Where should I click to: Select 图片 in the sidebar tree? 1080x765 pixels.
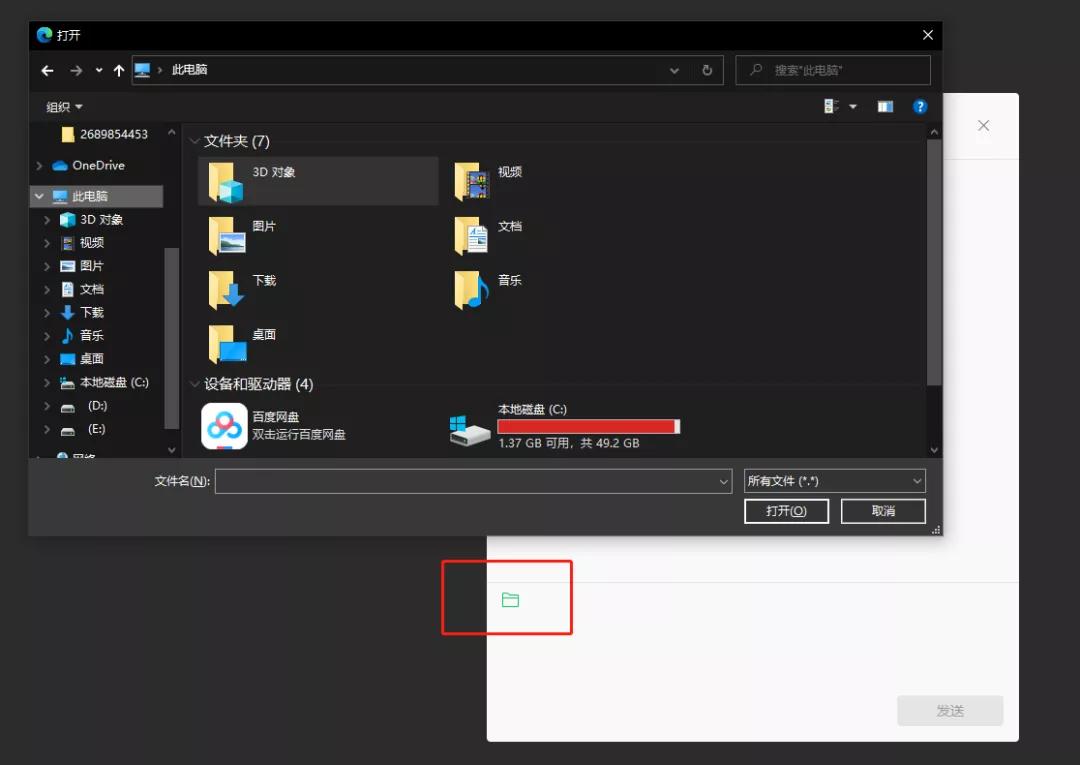(x=82, y=266)
